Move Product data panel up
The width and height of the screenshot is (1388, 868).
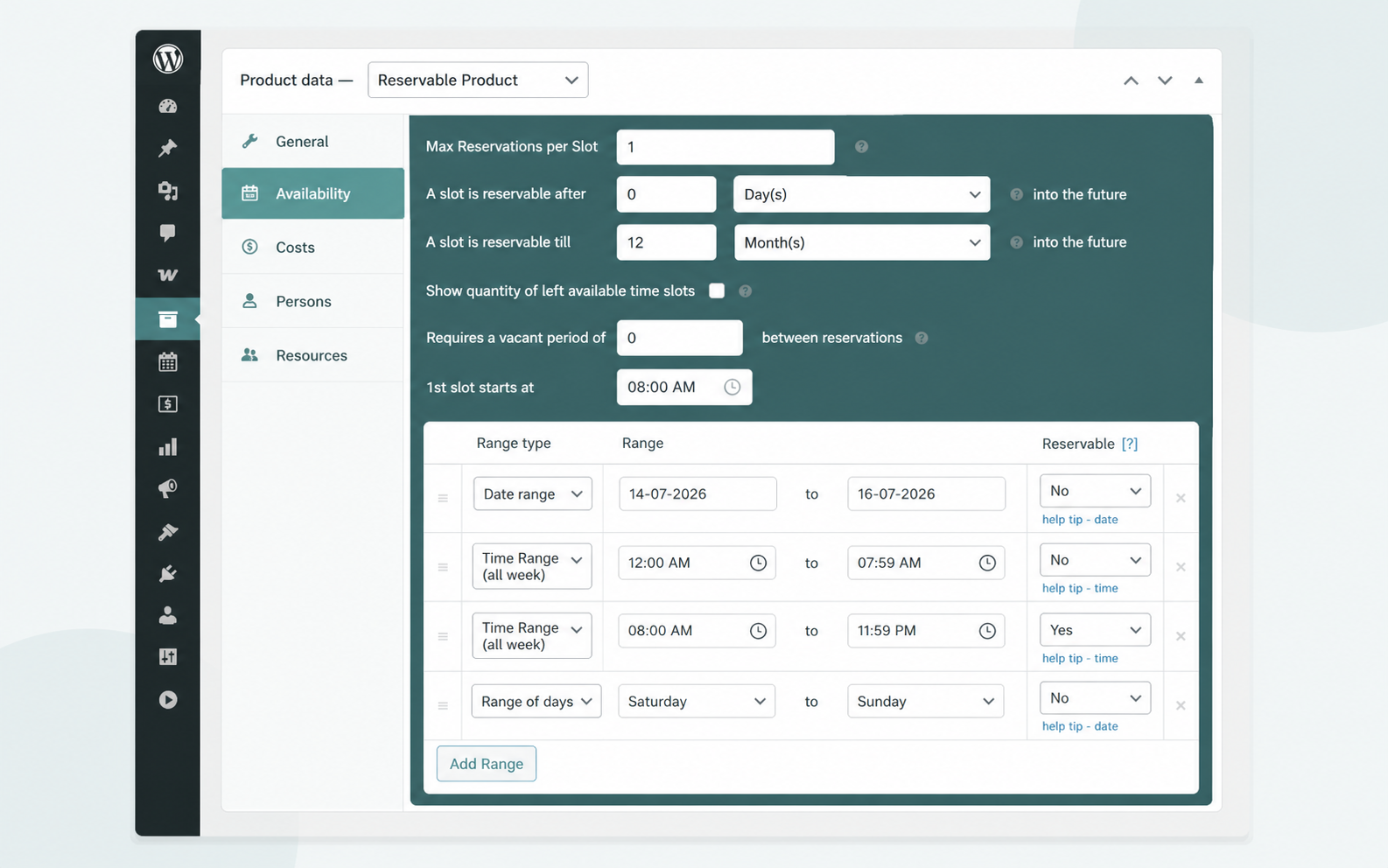pos(1131,80)
